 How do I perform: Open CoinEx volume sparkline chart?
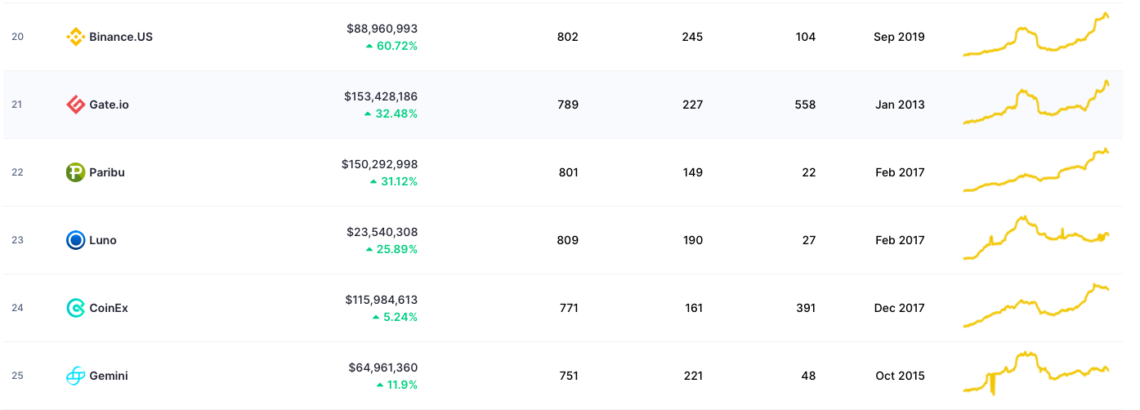[1036, 306]
